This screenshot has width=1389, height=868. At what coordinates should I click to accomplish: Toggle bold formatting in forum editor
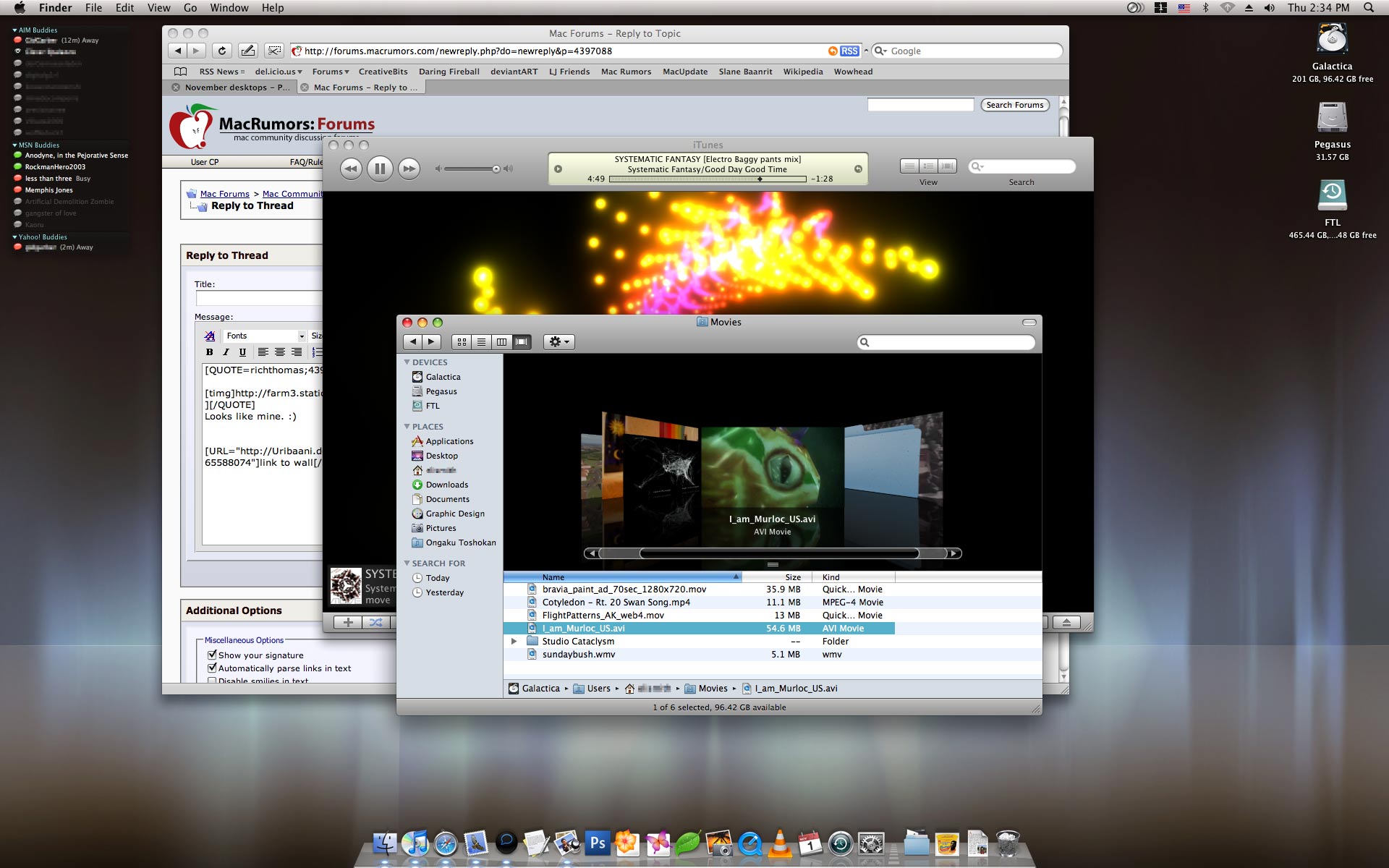coord(209,352)
